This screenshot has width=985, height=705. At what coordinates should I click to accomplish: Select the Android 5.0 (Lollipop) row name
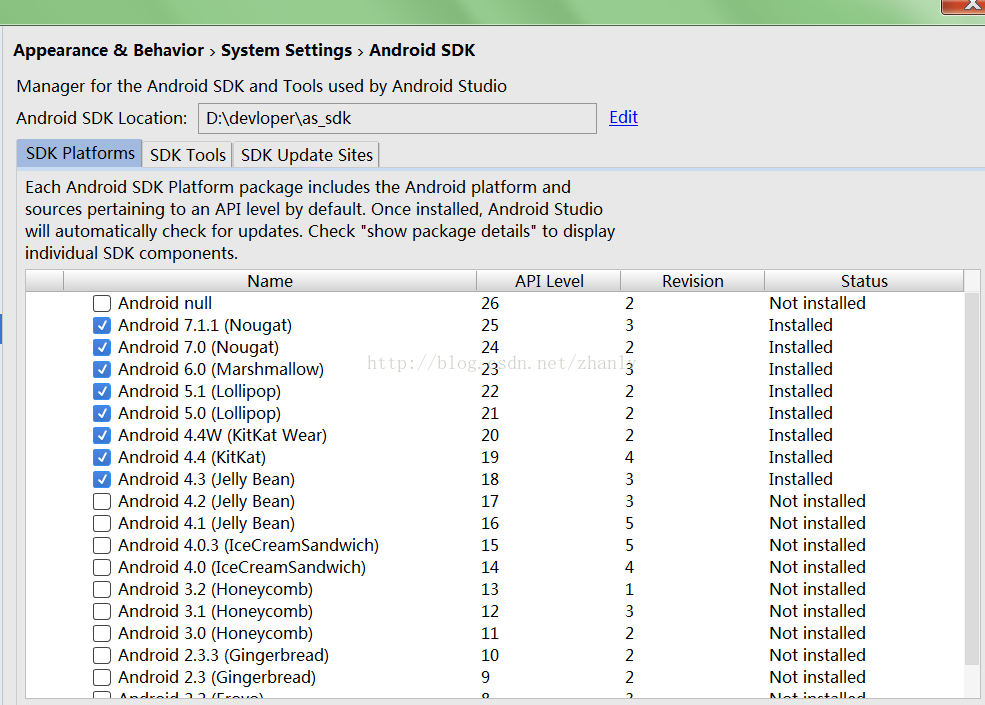tap(199, 413)
